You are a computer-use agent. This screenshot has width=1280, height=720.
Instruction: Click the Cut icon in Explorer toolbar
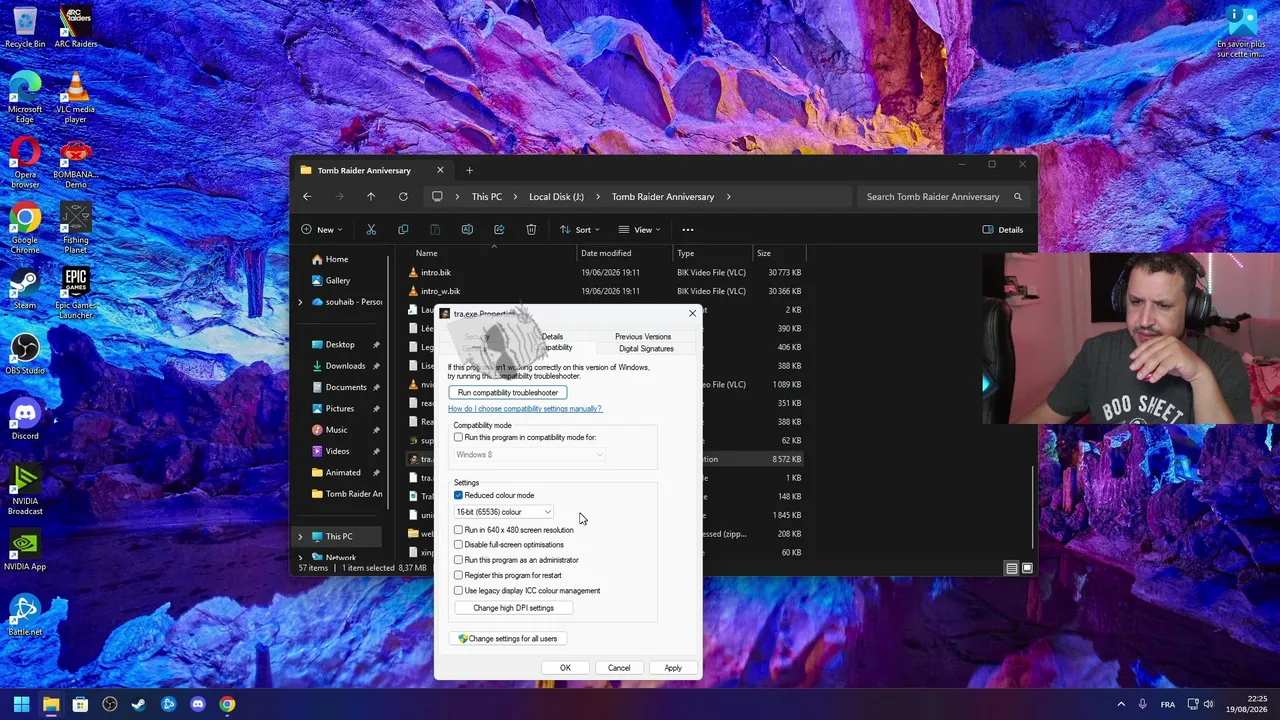pos(371,230)
